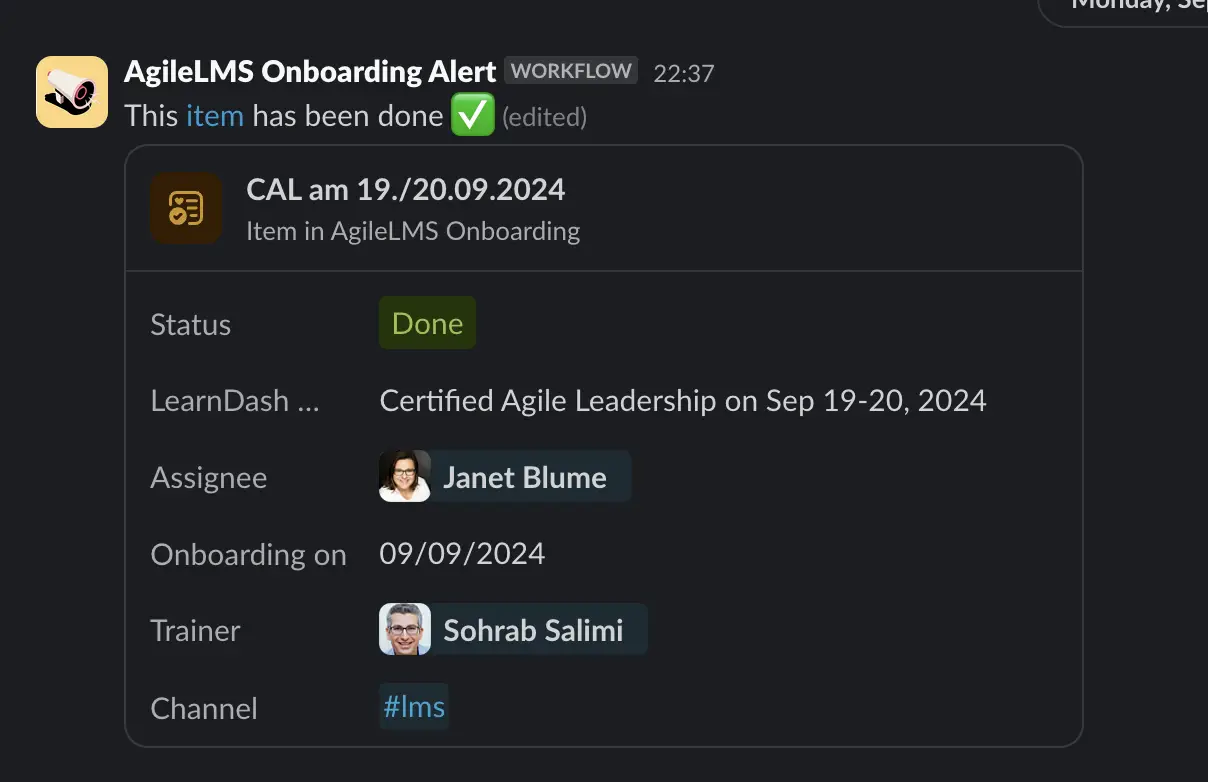1208x782 pixels.
Task: Click the Done status label
Action: tap(427, 323)
